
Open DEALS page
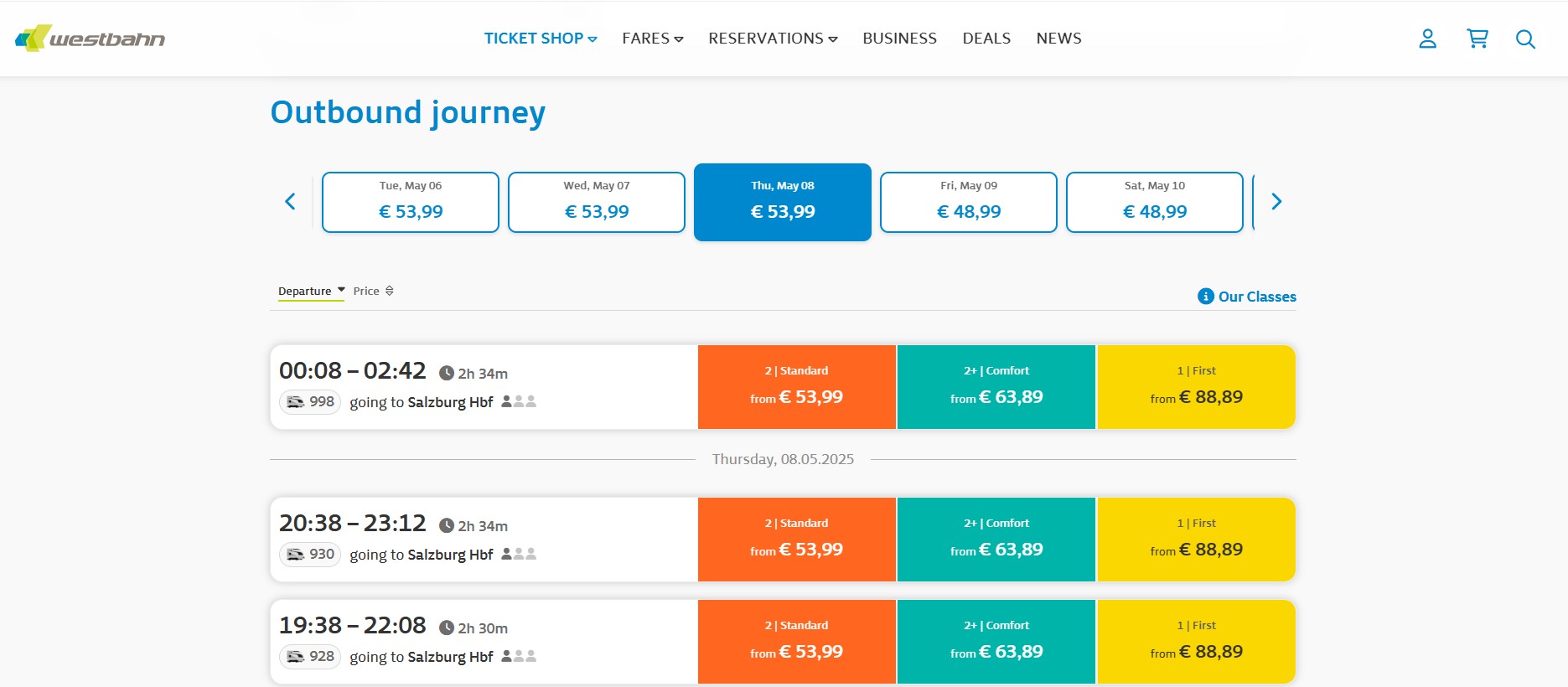(x=986, y=39)
